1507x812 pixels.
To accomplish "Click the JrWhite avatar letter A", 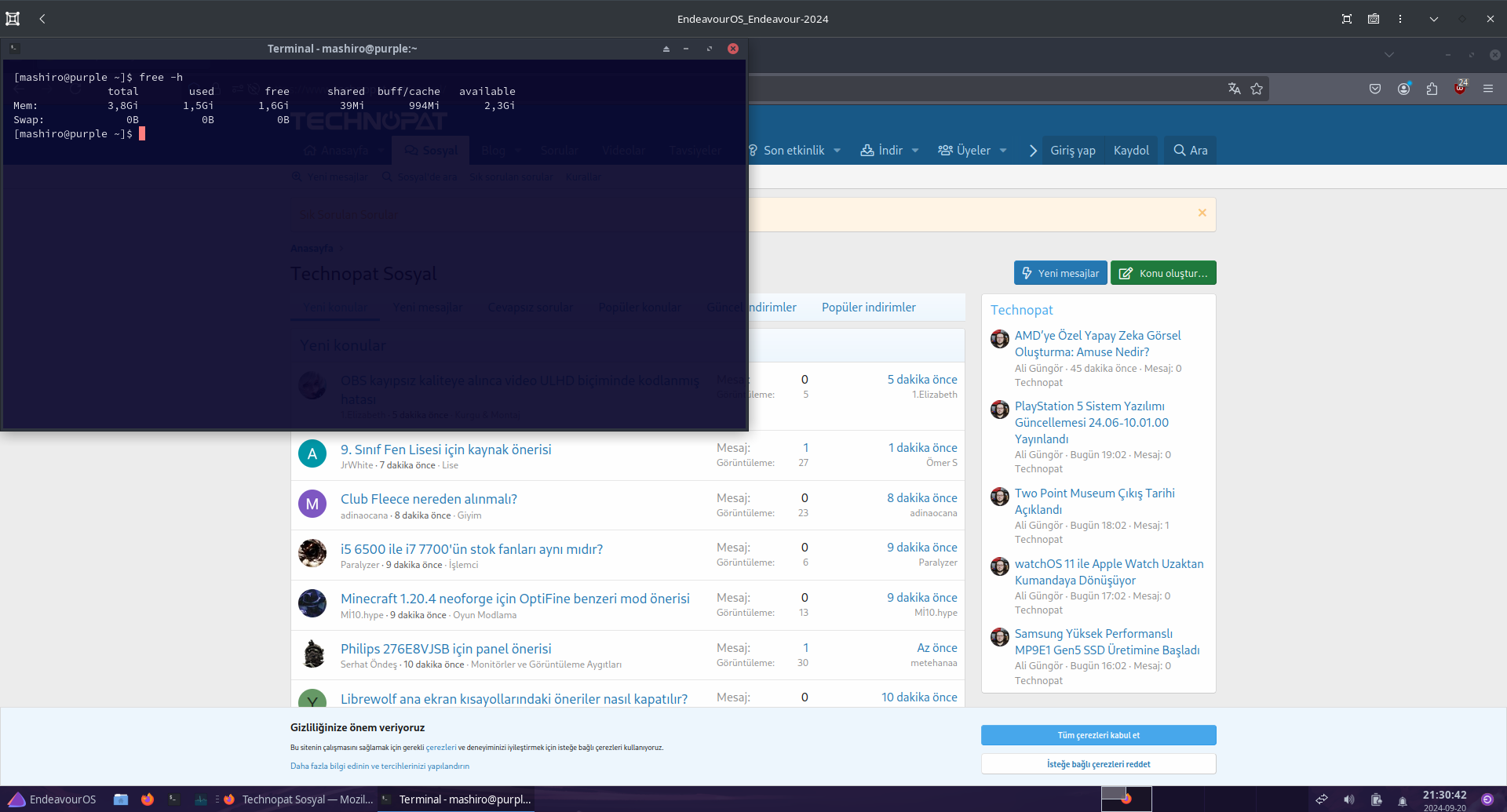I will (312, 453).
